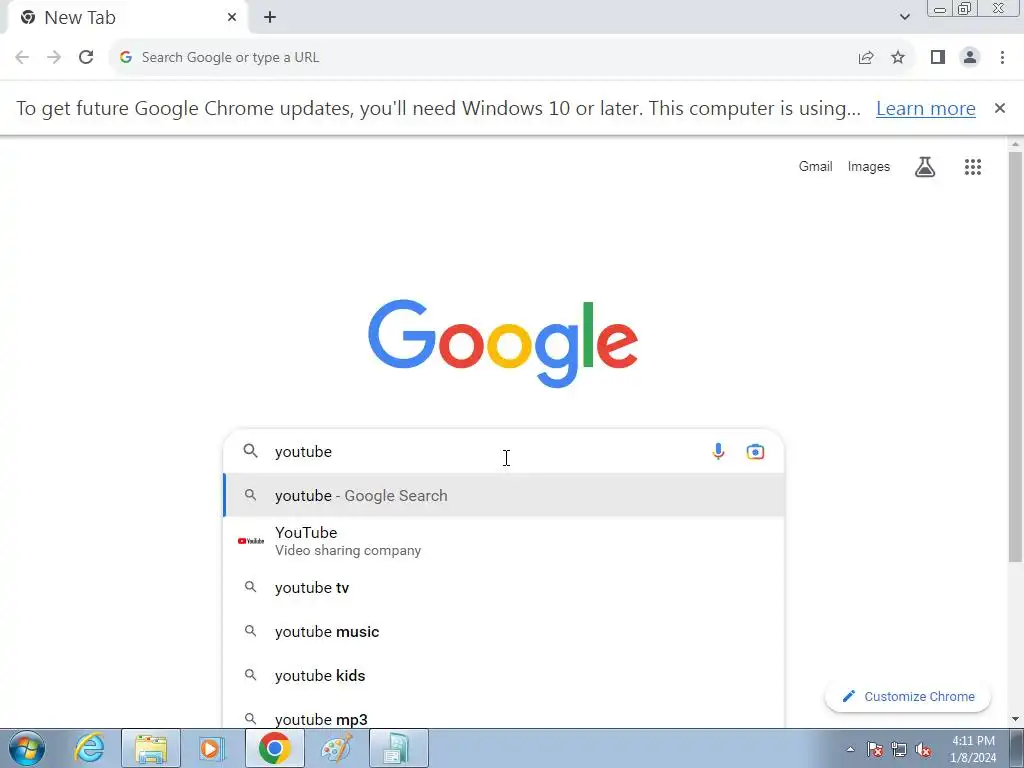Open the share this page icon
The width and height of the screenshot is (1024, 768).
click(866, 57)
